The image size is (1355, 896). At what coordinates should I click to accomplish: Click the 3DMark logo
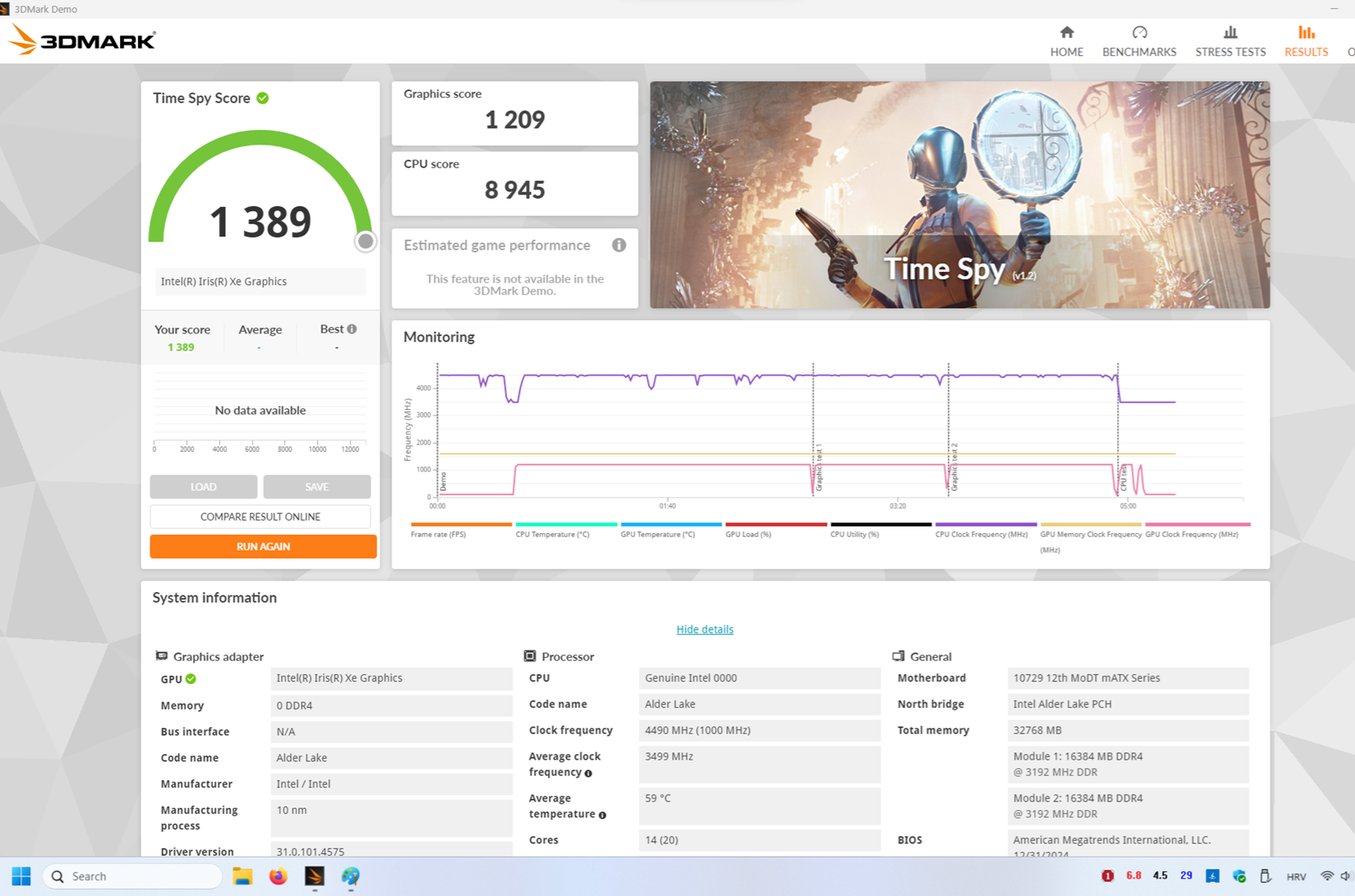[x=81, y=39]
